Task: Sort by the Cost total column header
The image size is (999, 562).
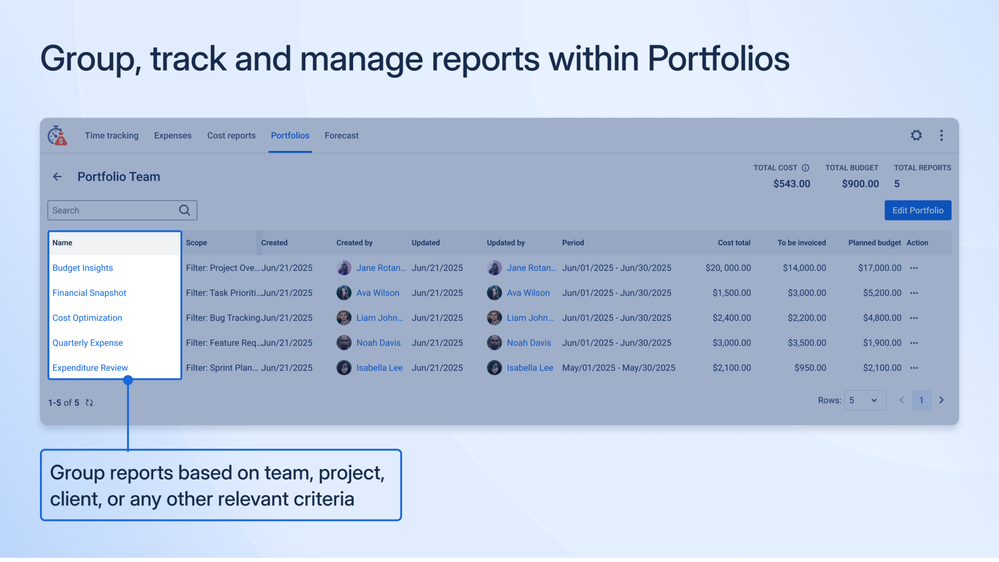Action: click(734, 243)
